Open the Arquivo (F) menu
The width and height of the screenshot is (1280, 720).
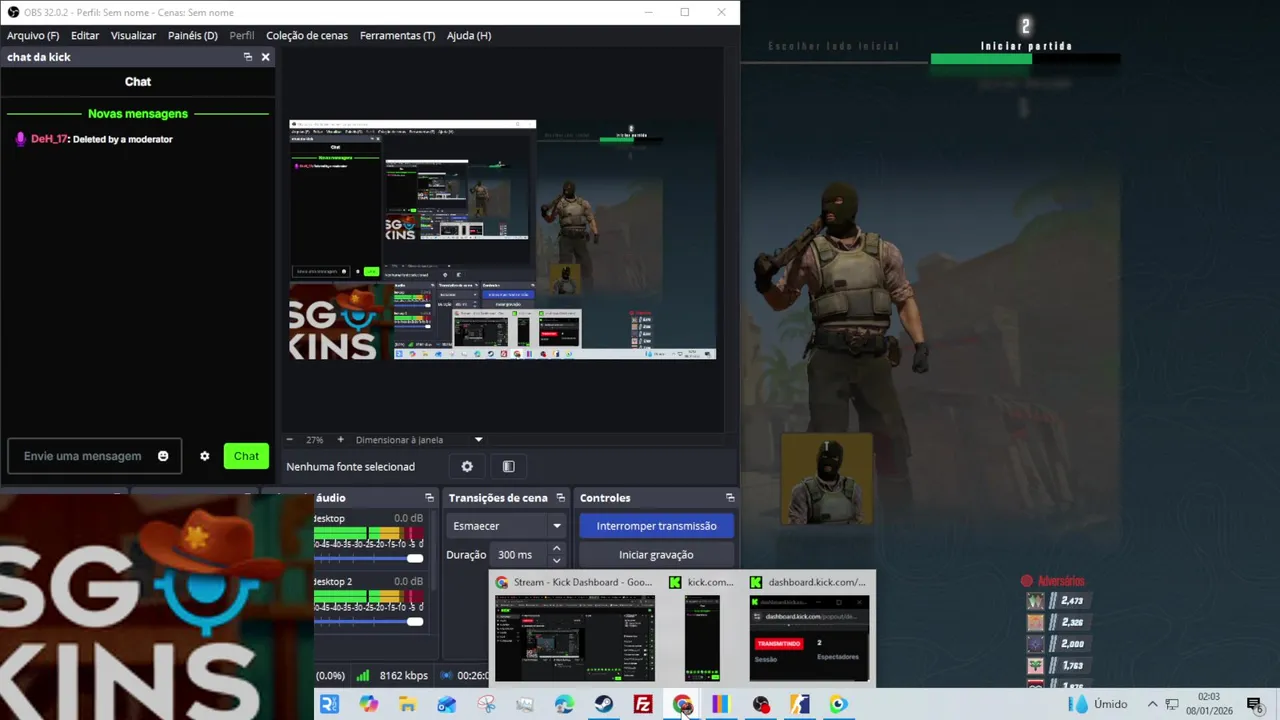(x=33, y=35)
